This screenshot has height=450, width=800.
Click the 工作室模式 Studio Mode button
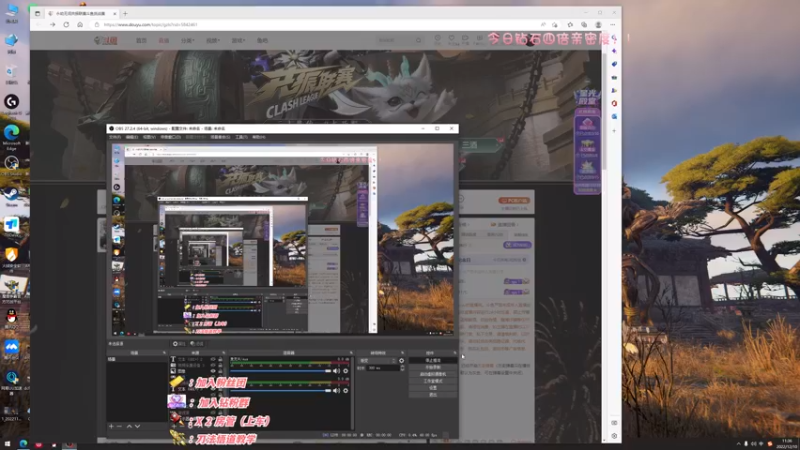[433, 381]
